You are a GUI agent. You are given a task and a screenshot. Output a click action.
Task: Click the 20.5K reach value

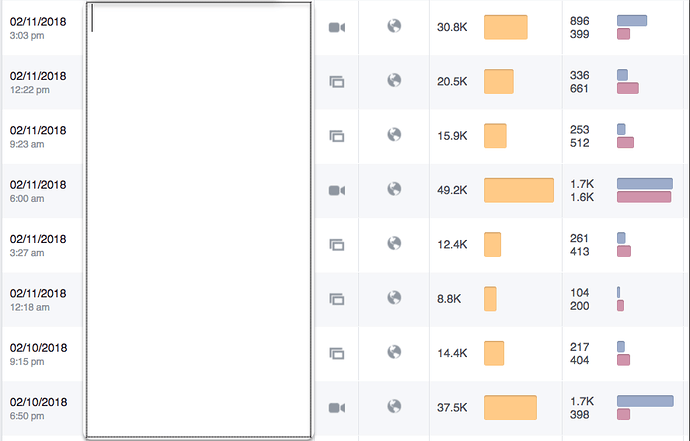[x=452, y=81]
